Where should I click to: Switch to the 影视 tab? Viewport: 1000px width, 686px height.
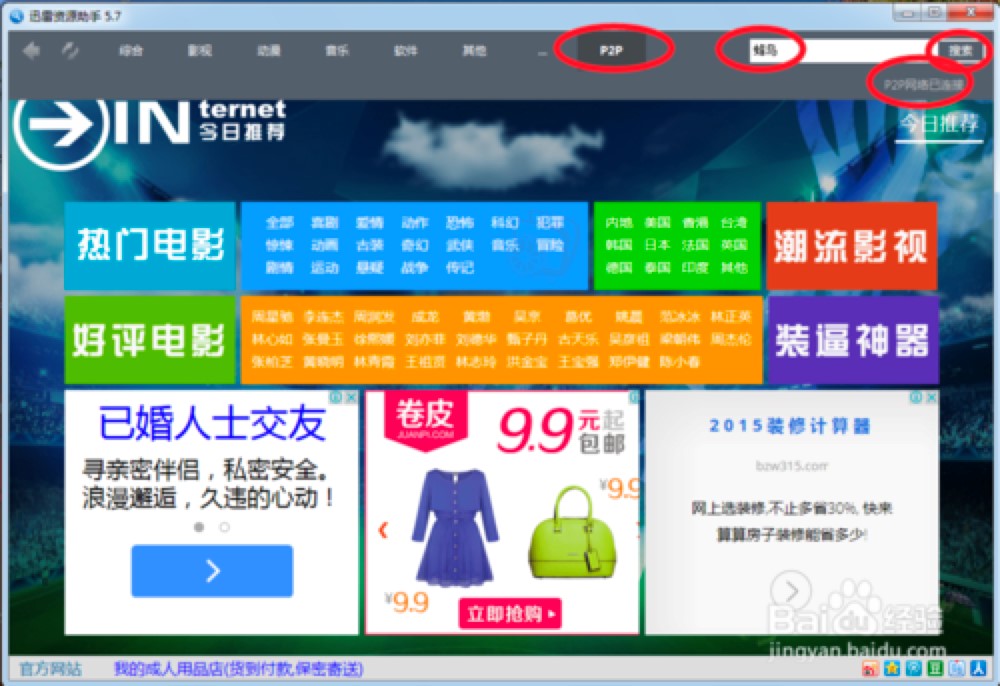[x=200, y=50]
